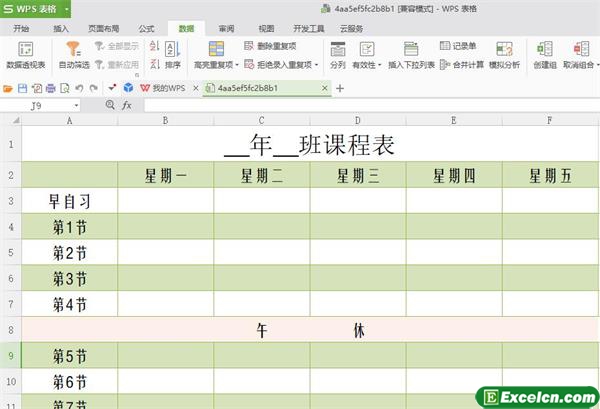600x409 pixels.
Task: Click the 自动筛选 auto filter funnel icon
Action: [x=73, y=49]
